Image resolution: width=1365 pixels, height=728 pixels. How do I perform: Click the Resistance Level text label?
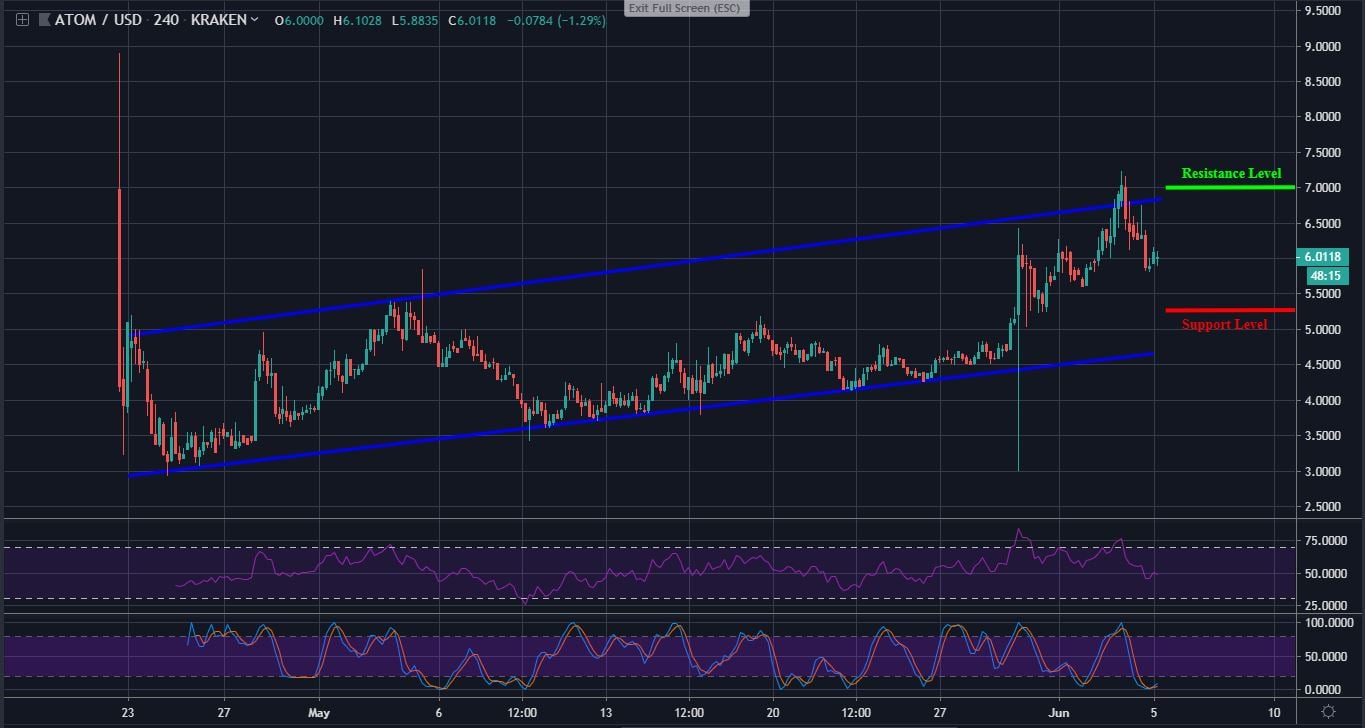click(1231, 173)
